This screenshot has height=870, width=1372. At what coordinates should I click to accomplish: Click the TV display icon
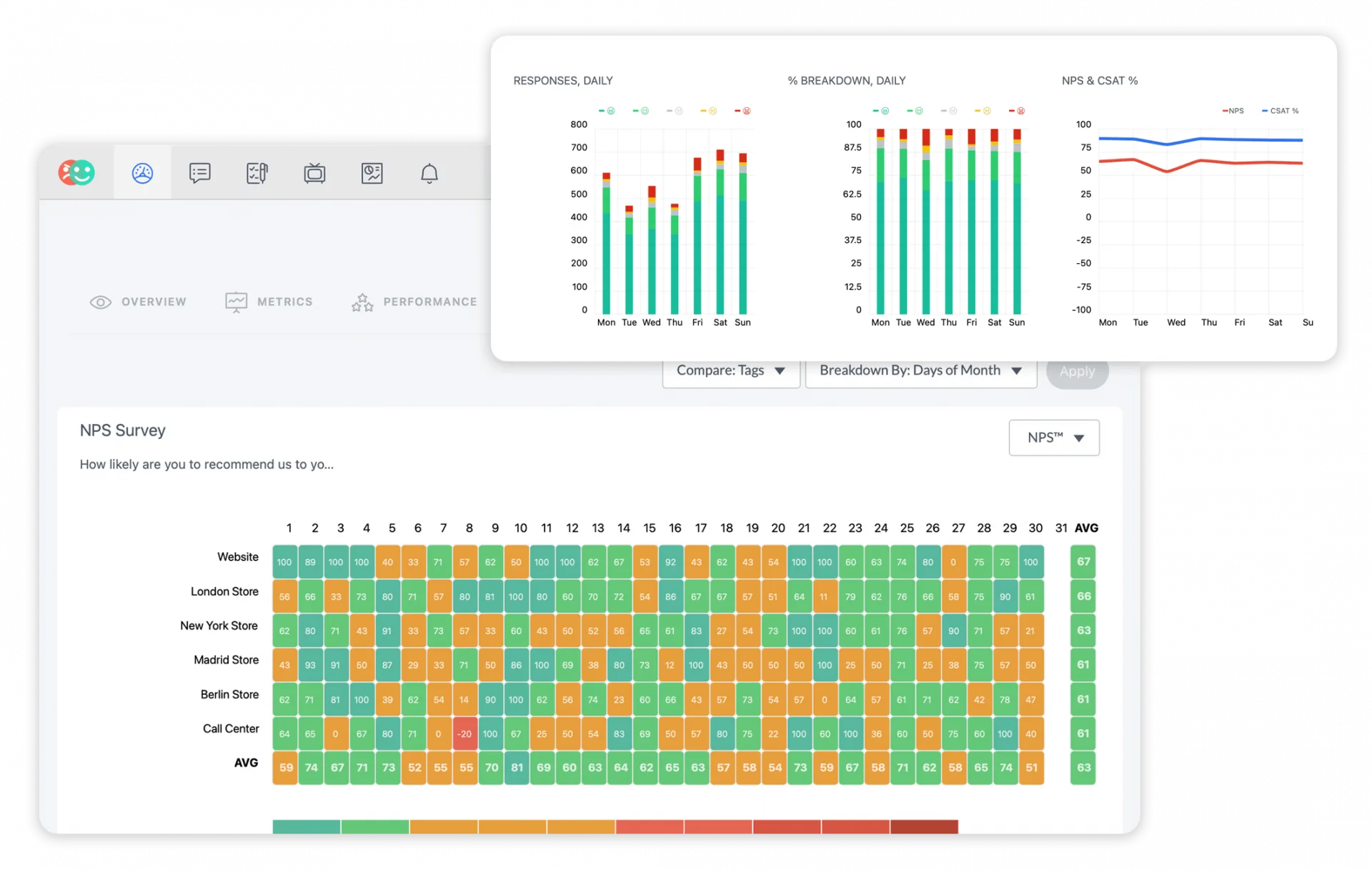tap(314, 173)
